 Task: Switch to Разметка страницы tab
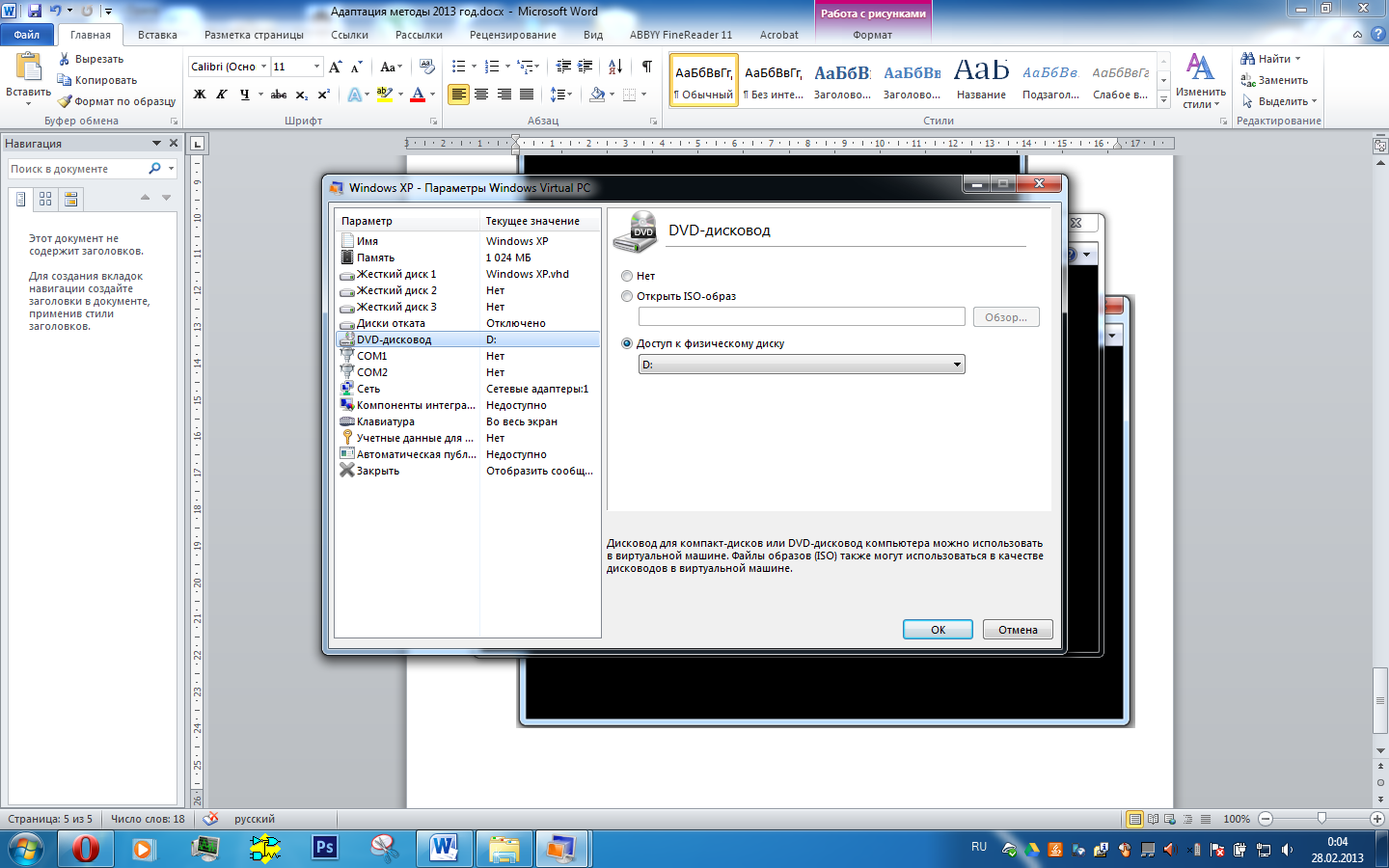254,35
